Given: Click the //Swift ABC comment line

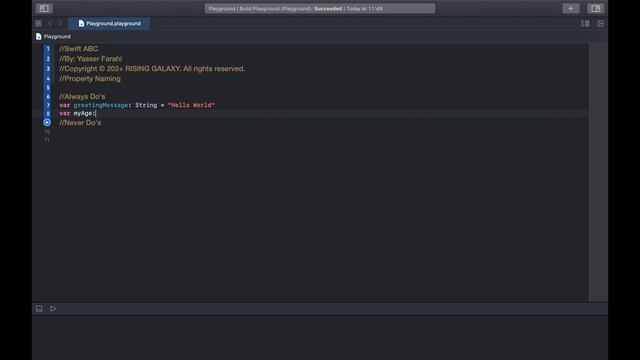Looking at the screenshot, I should pos(79,49).
